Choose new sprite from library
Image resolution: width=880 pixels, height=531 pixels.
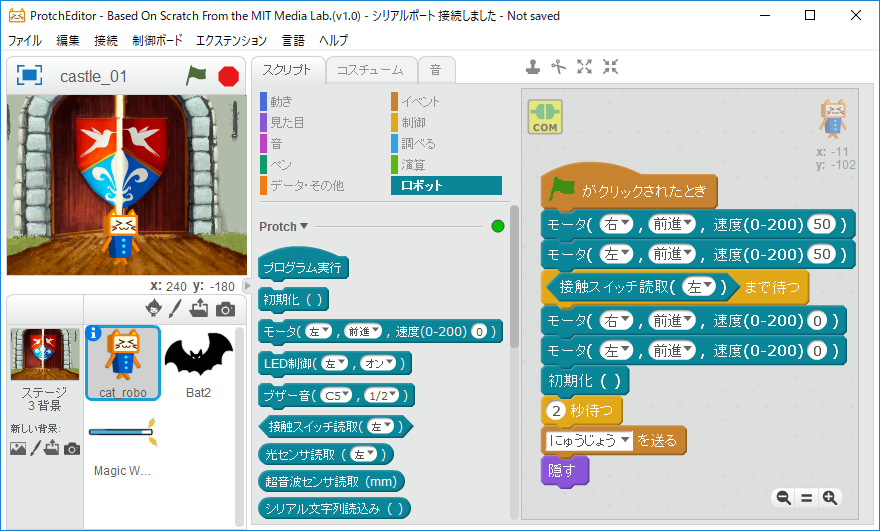pos(154,308)
